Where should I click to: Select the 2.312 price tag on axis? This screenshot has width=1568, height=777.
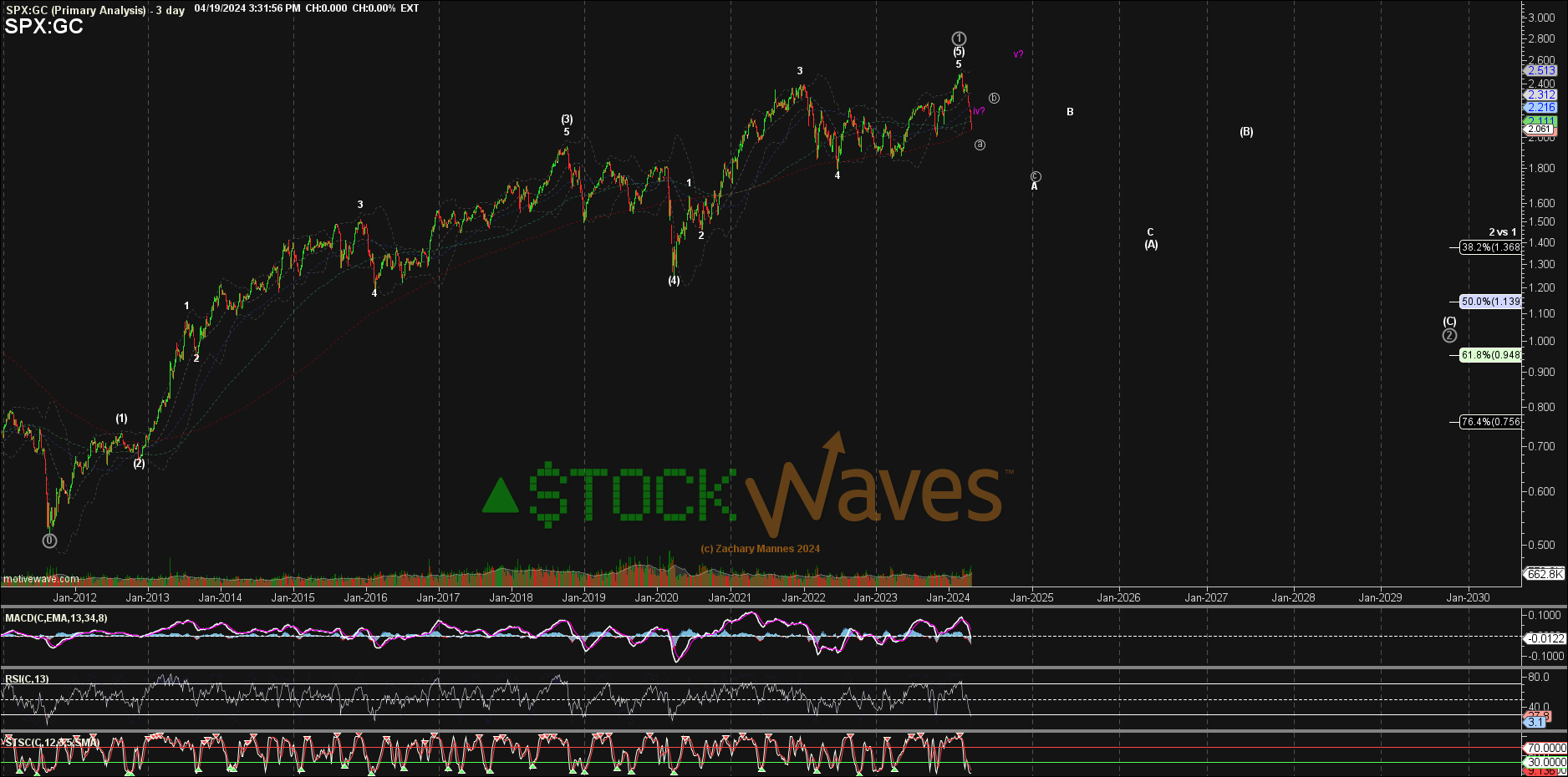point(1541,94)
